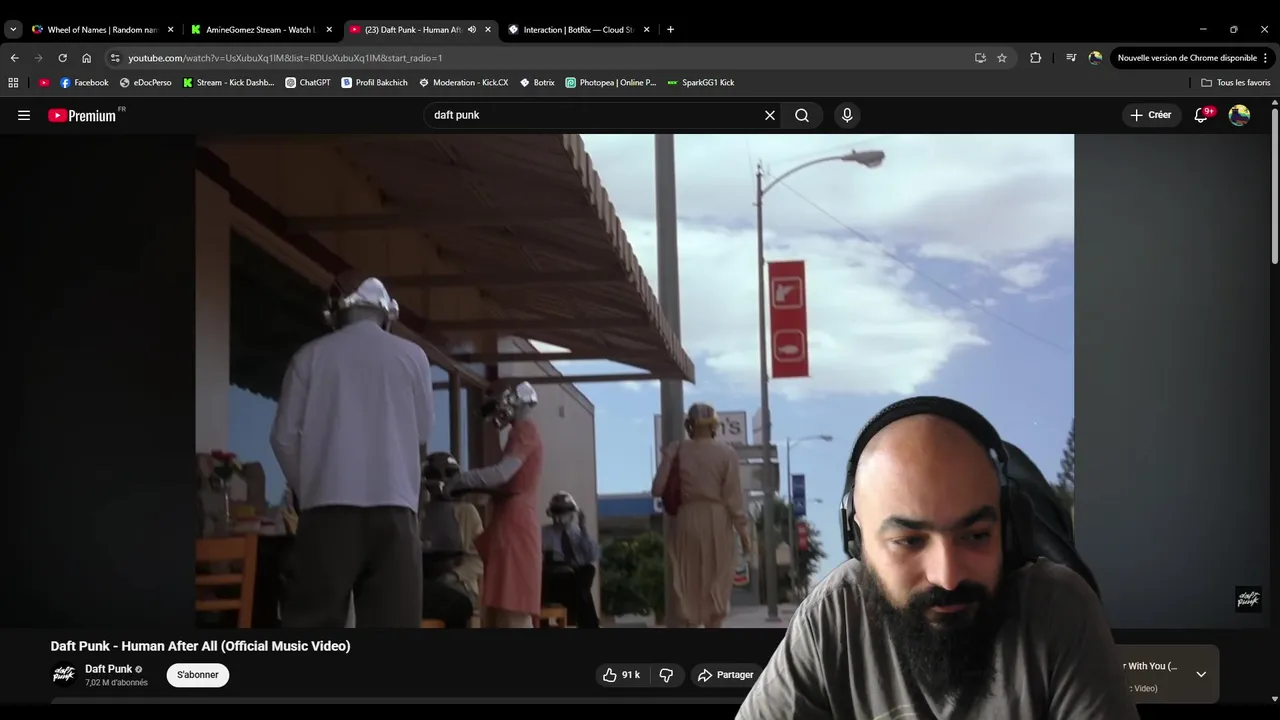The width and height of the screenshot is (1280, 720).
Task: Share video with Partager button
Action: coord(726,675)
